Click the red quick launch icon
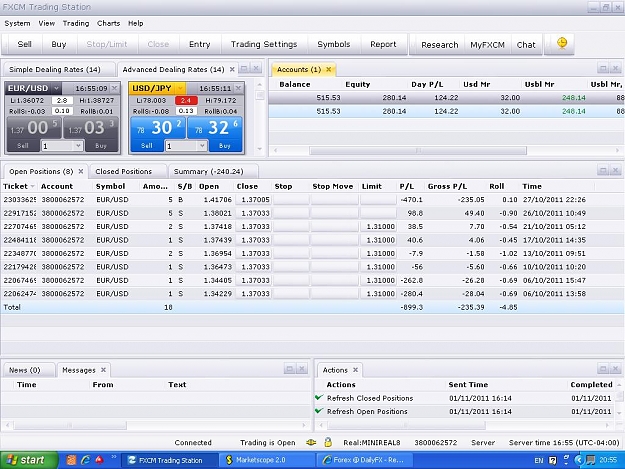The width and height of the screenshot is (625, 469). (x=99, y=460)
